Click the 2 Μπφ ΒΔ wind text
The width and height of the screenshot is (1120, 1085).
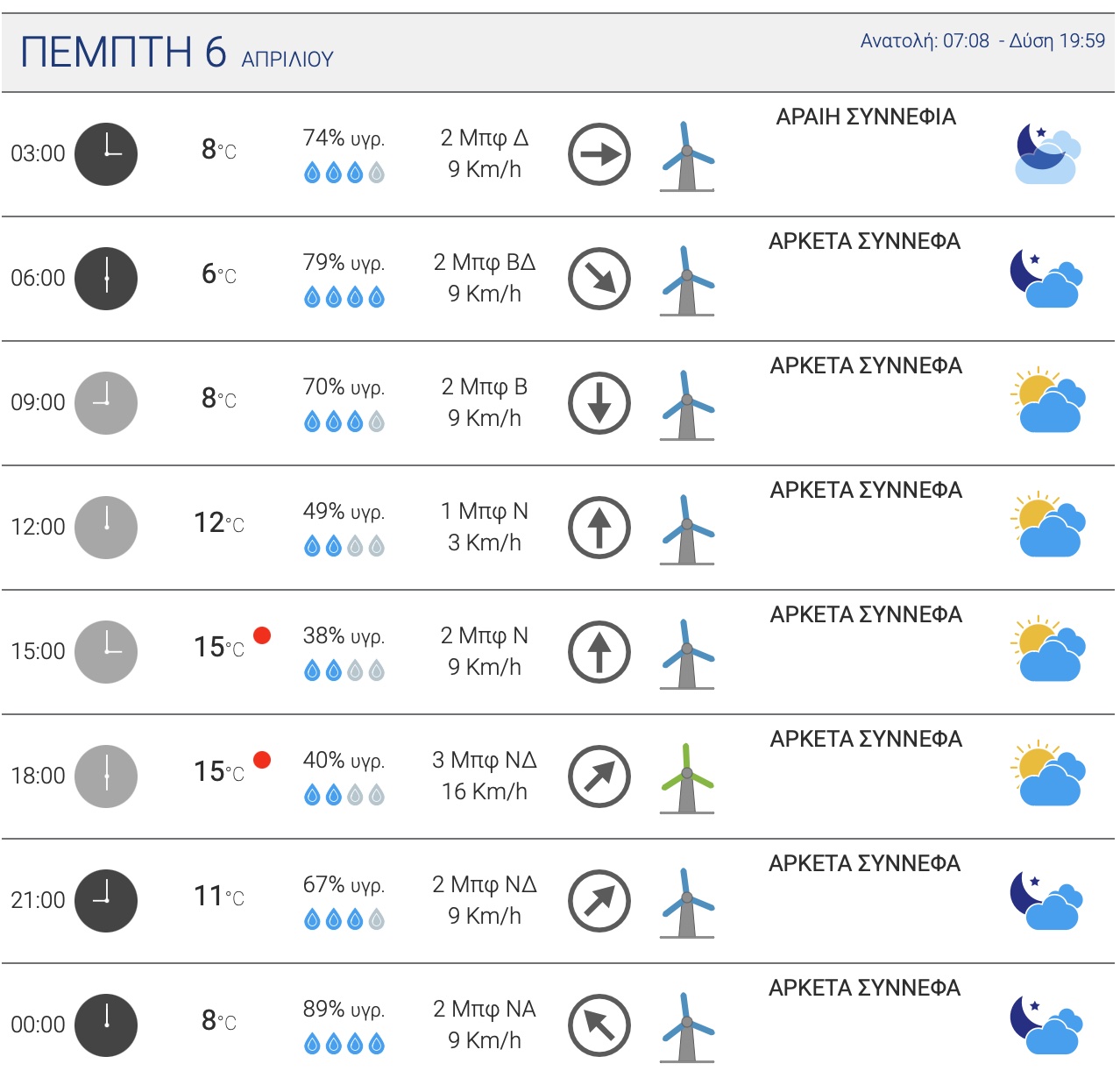485,262
